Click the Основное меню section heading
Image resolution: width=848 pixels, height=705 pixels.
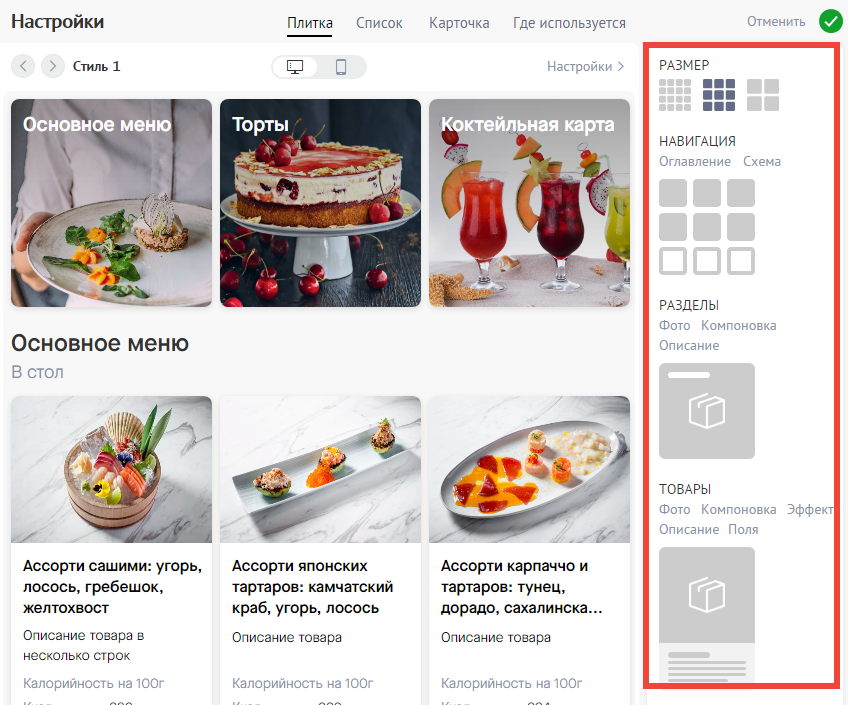click(100, 343)
